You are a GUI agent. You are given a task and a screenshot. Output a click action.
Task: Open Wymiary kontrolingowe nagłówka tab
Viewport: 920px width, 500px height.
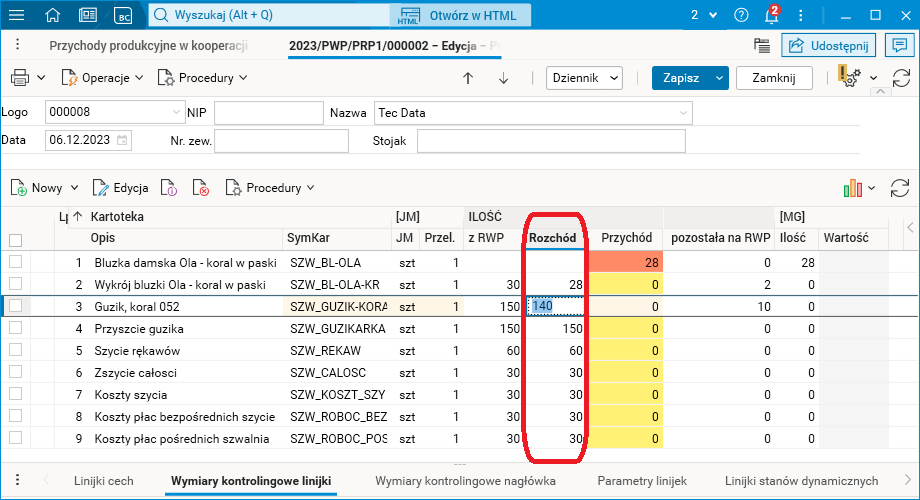[465, 481]
